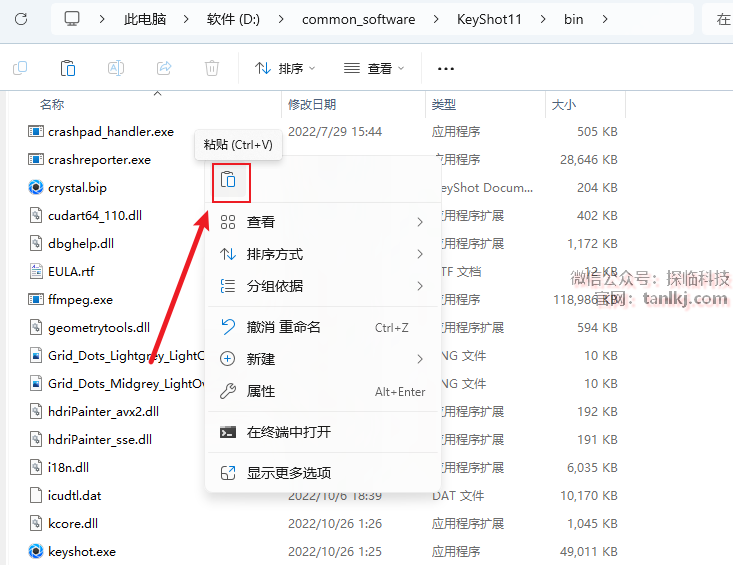Viewport: 733px width, 569px height.
Task: Click the paste icon in the context menu
Action: [228, 180]
